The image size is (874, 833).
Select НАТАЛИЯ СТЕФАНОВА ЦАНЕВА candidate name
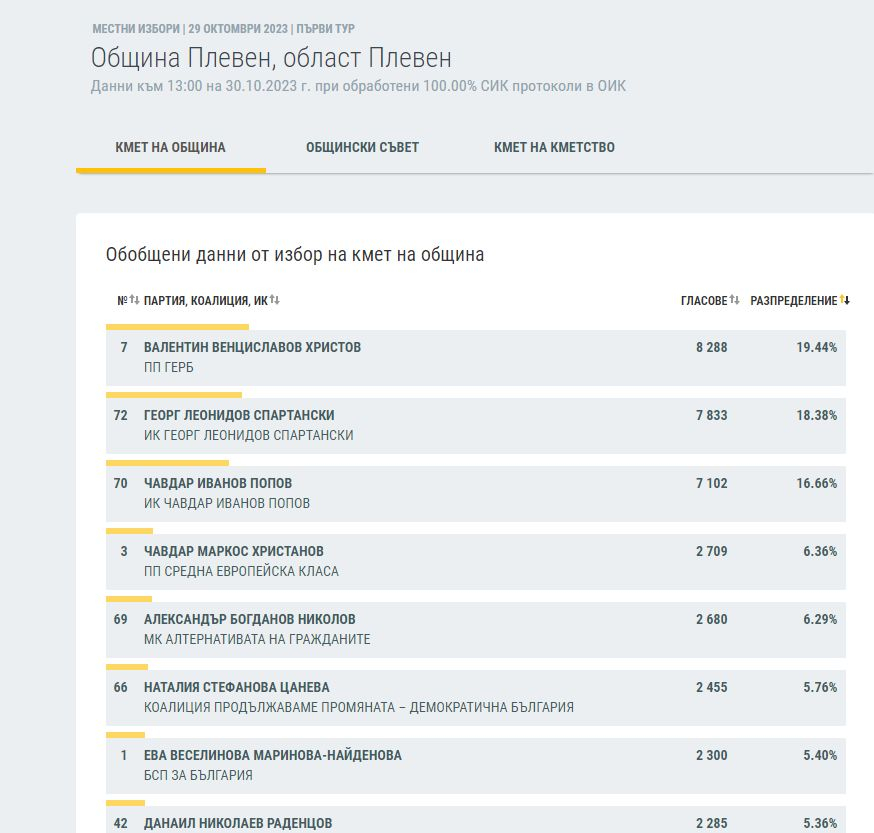[x=237, y=687]
